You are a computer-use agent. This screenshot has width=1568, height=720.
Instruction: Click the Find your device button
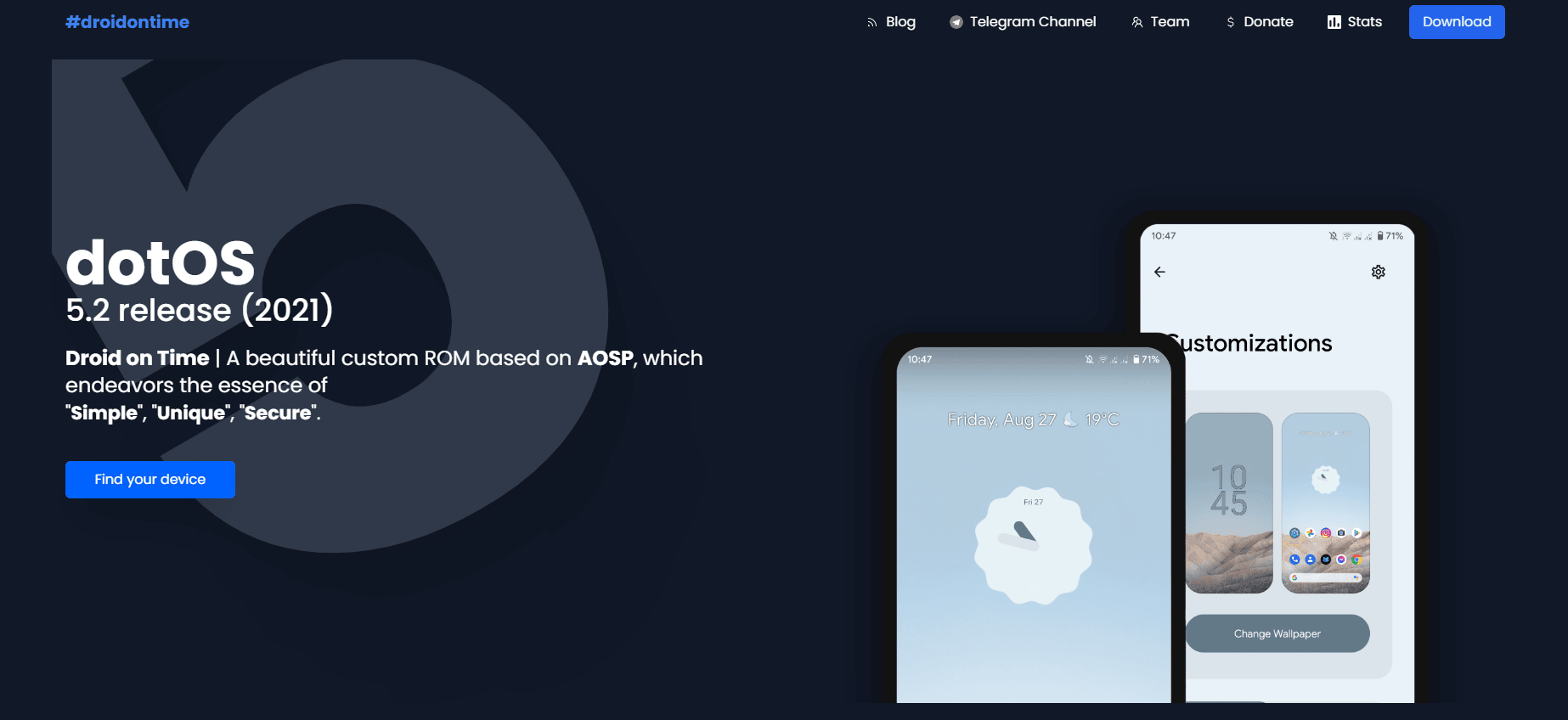[x=150, y=480]
